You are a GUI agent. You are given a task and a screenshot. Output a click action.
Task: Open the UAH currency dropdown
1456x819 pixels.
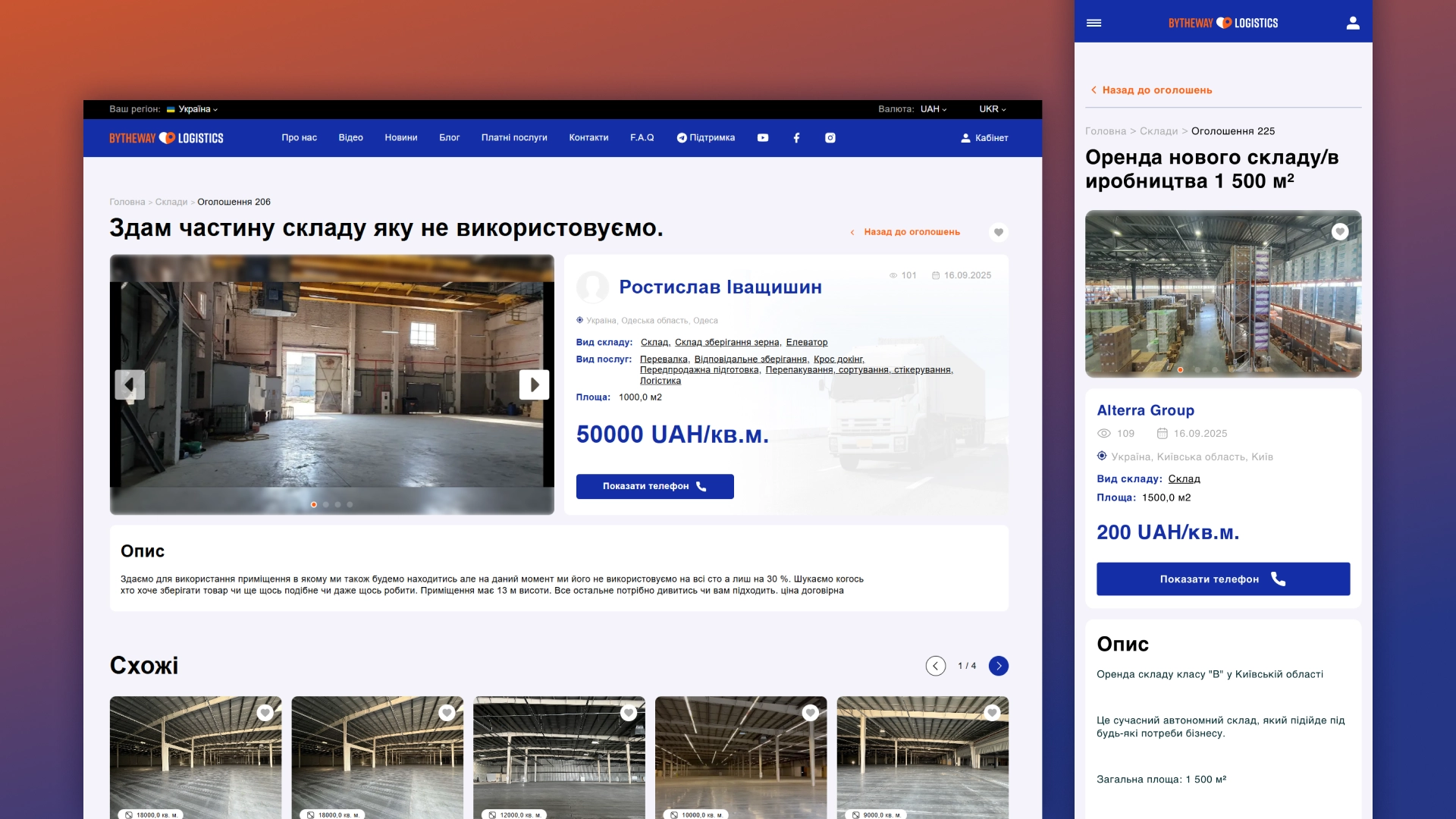coord(934,109)
